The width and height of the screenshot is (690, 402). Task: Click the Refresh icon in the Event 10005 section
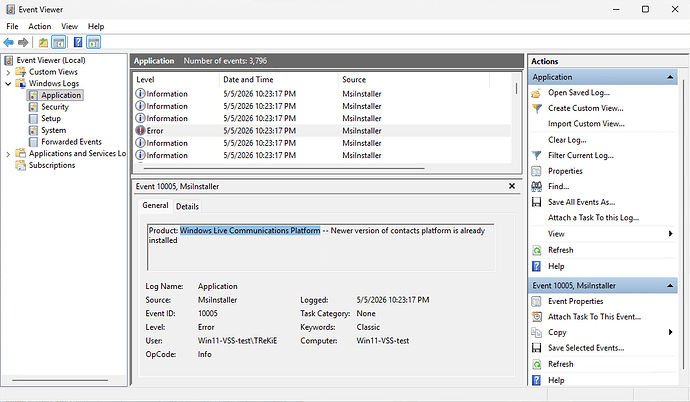pos(536,364)
